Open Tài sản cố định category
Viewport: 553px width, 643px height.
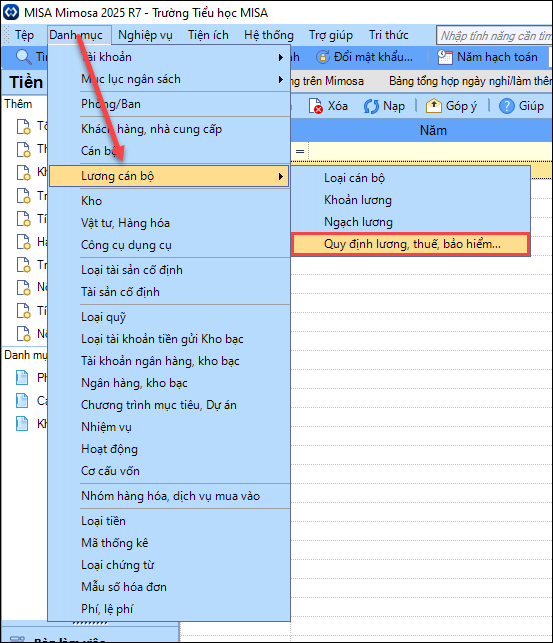(x=120, y=292)
